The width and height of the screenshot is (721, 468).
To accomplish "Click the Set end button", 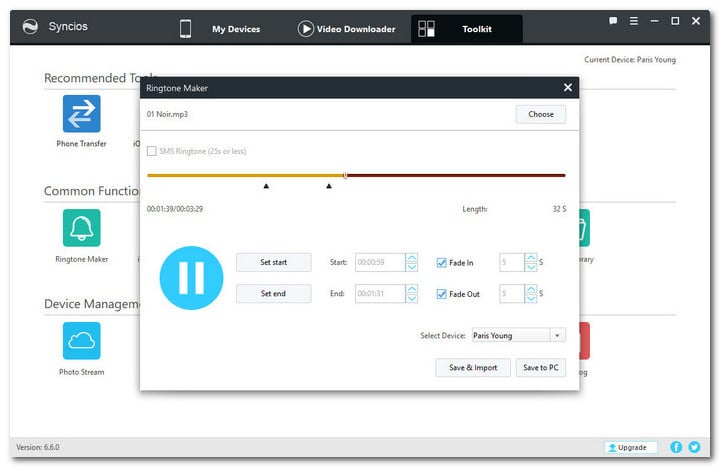I will pos(274,293).
